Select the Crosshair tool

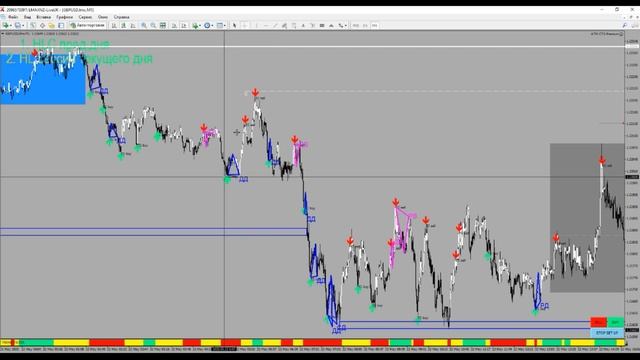[244, 25]
